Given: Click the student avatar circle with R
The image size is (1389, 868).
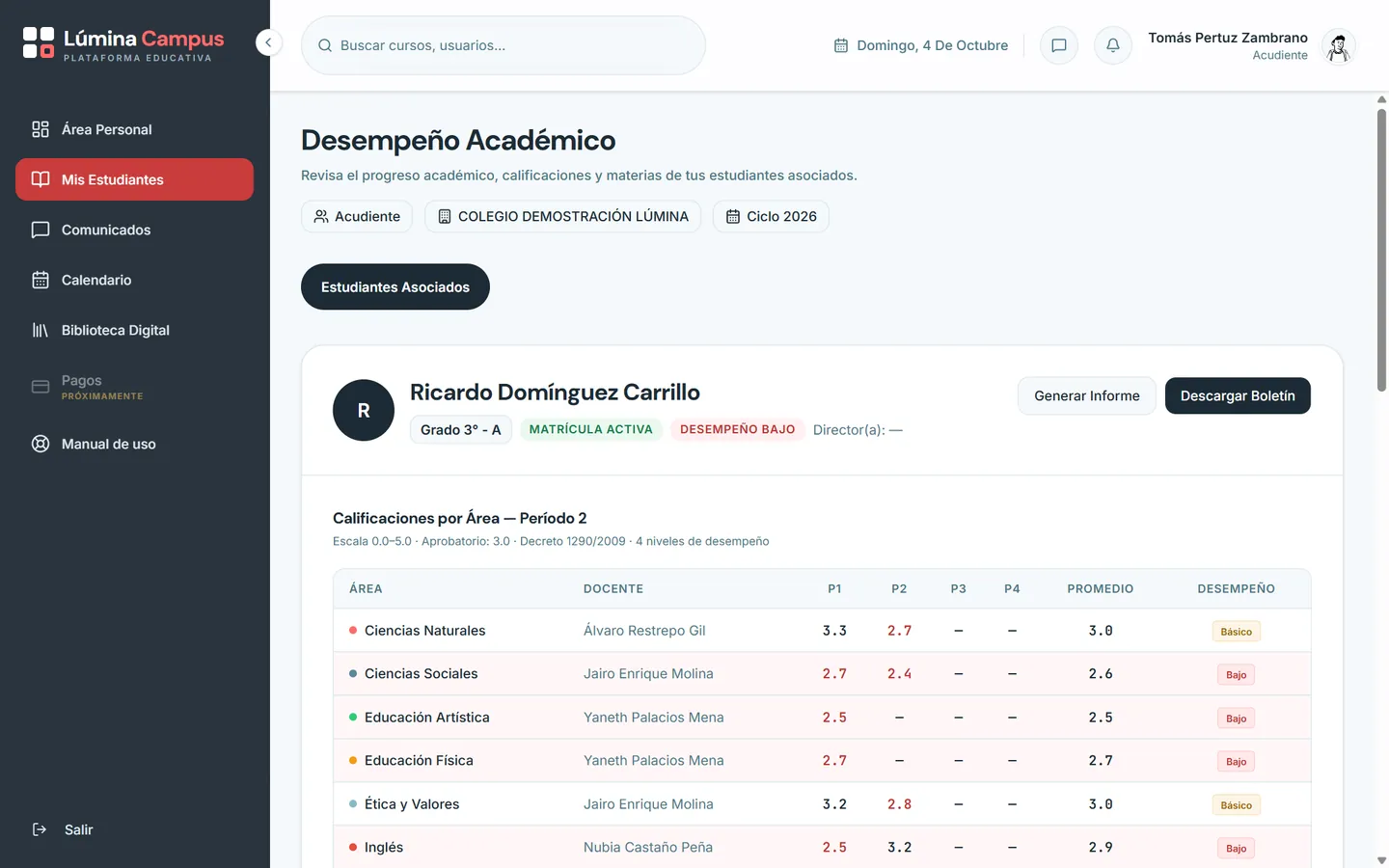Looking at the screenshot, I should (364, 410).
